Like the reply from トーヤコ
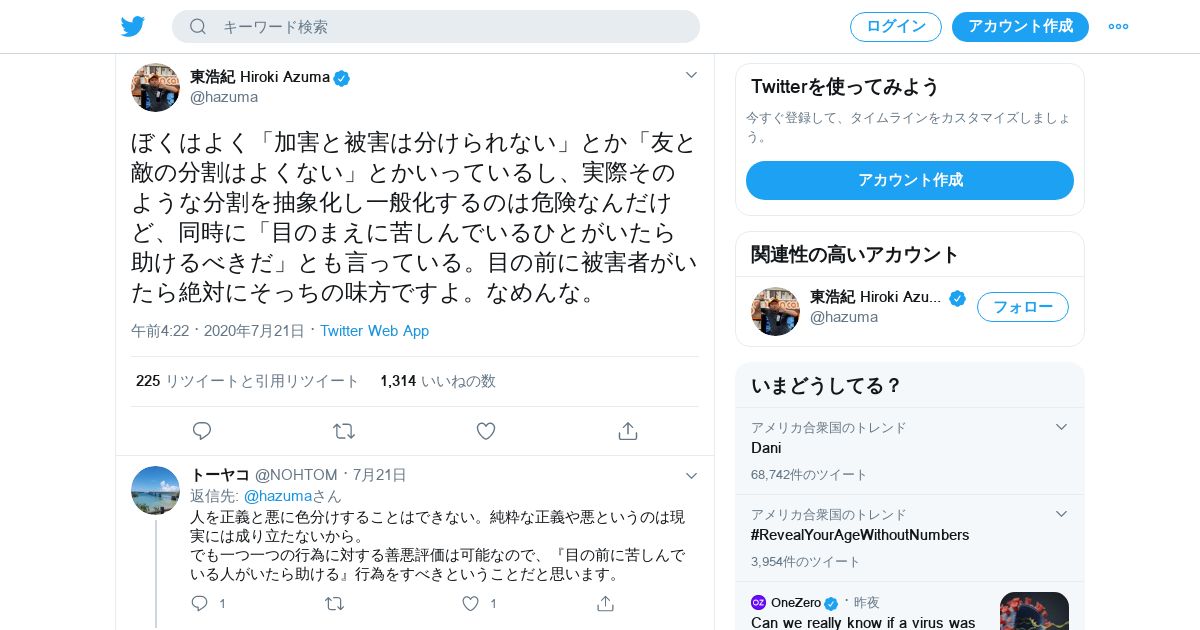This screenshot has height=630, width=1200. coord(471,604)
